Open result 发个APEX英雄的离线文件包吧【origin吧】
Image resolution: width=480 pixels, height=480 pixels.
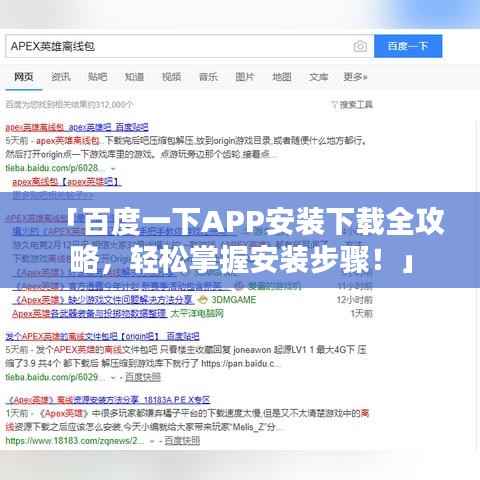(x=102, y=336)
